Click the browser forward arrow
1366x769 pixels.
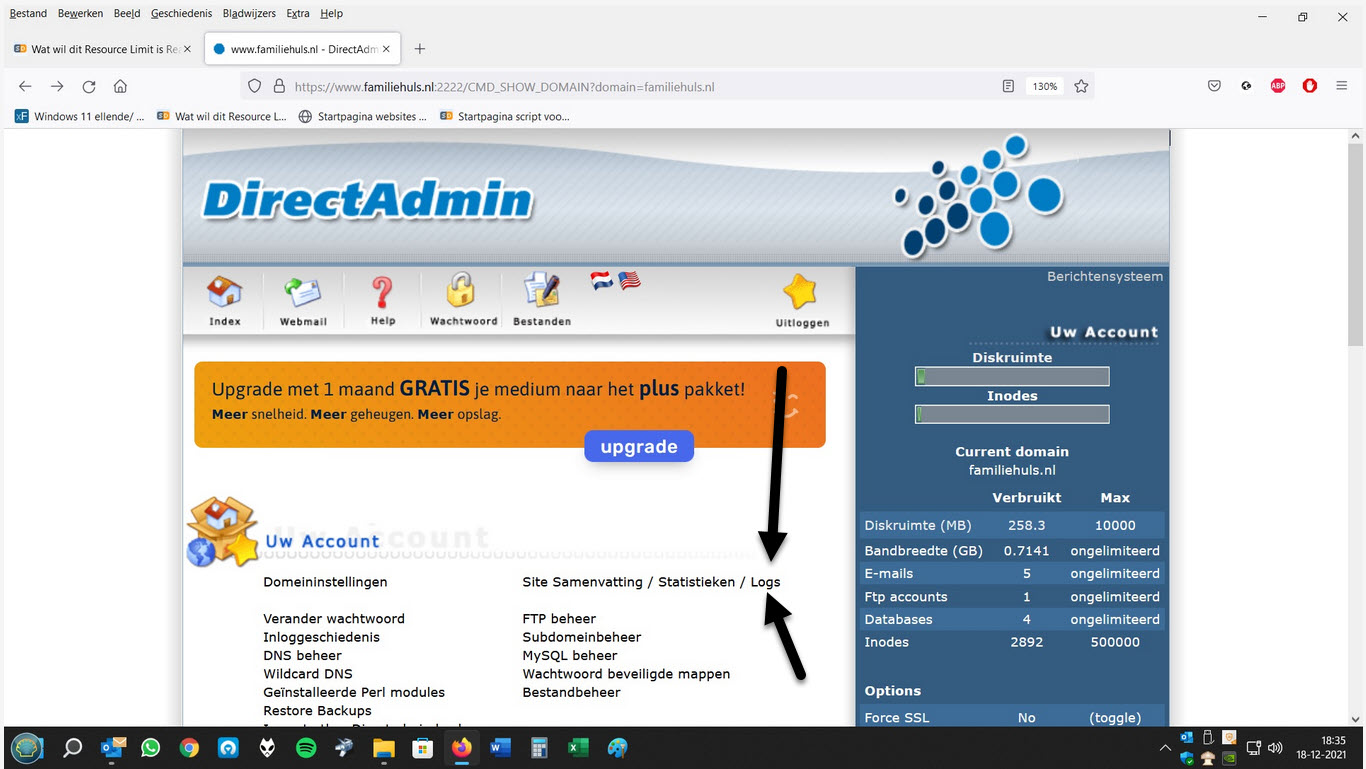coord(57,86)
